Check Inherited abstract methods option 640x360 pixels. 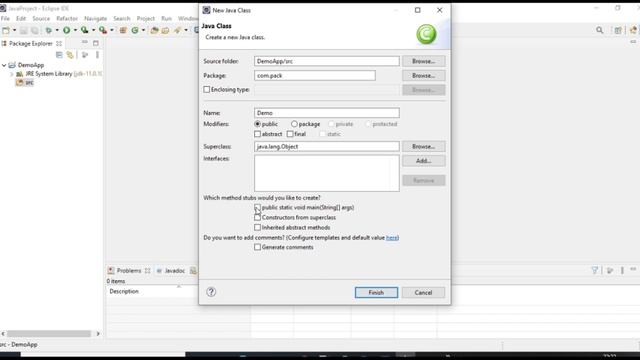tap(258, 227)
